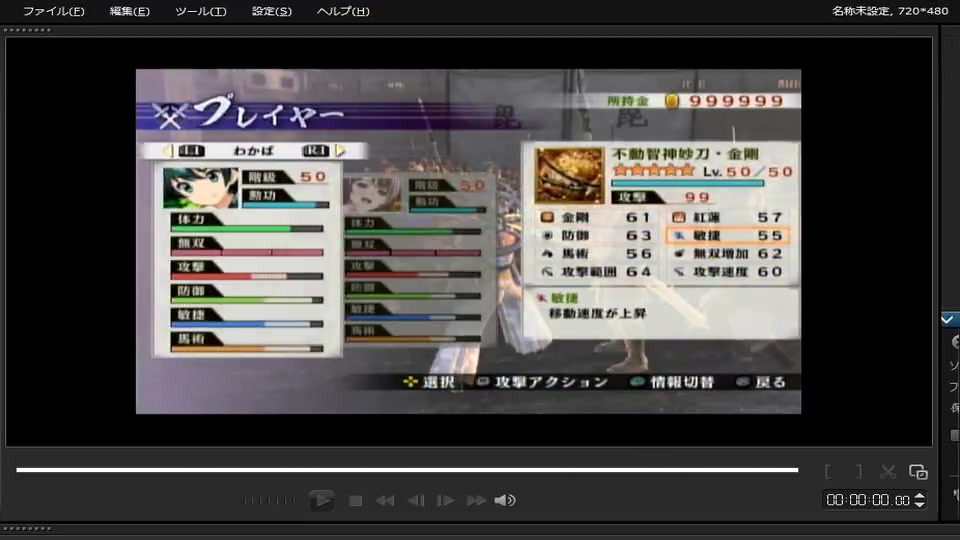Click the 00:00:00.00 timecode field

coord(868,500)
